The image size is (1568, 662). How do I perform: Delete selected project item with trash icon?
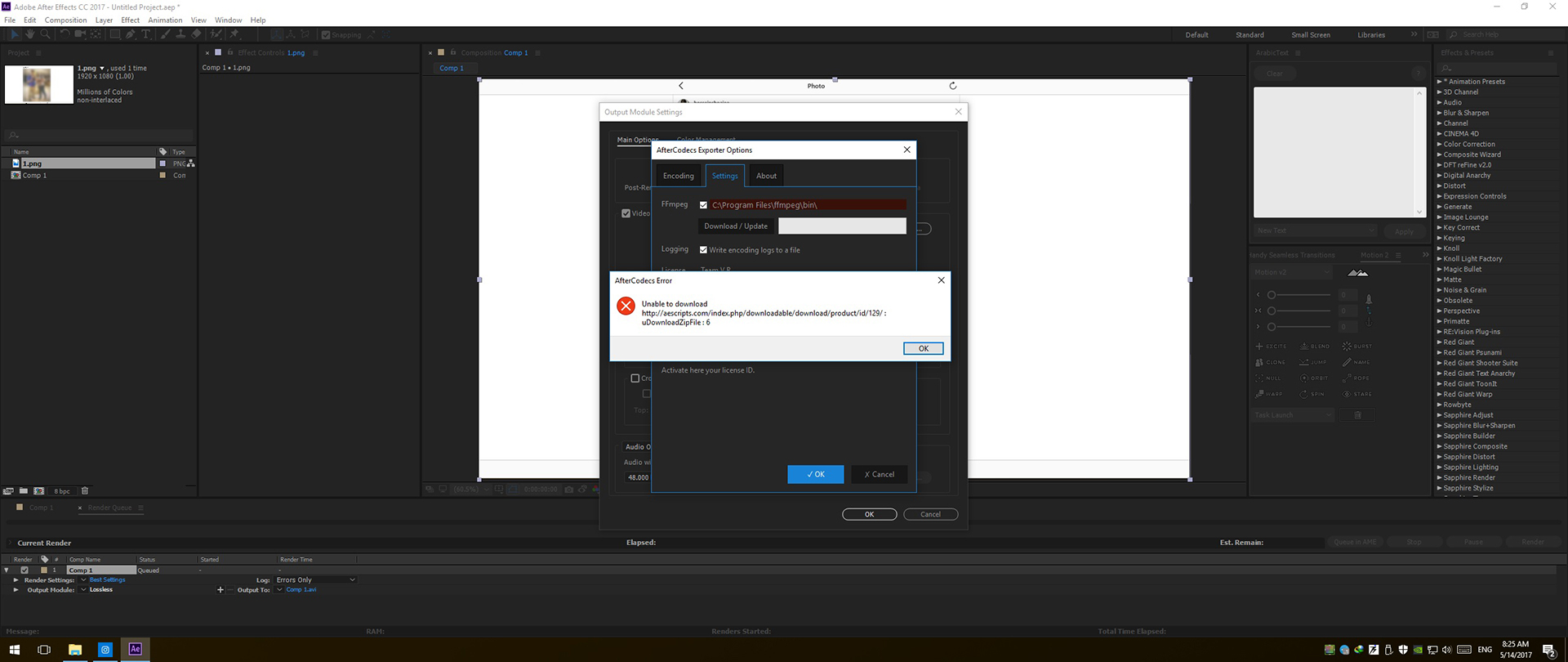click(x=85, y=491)
